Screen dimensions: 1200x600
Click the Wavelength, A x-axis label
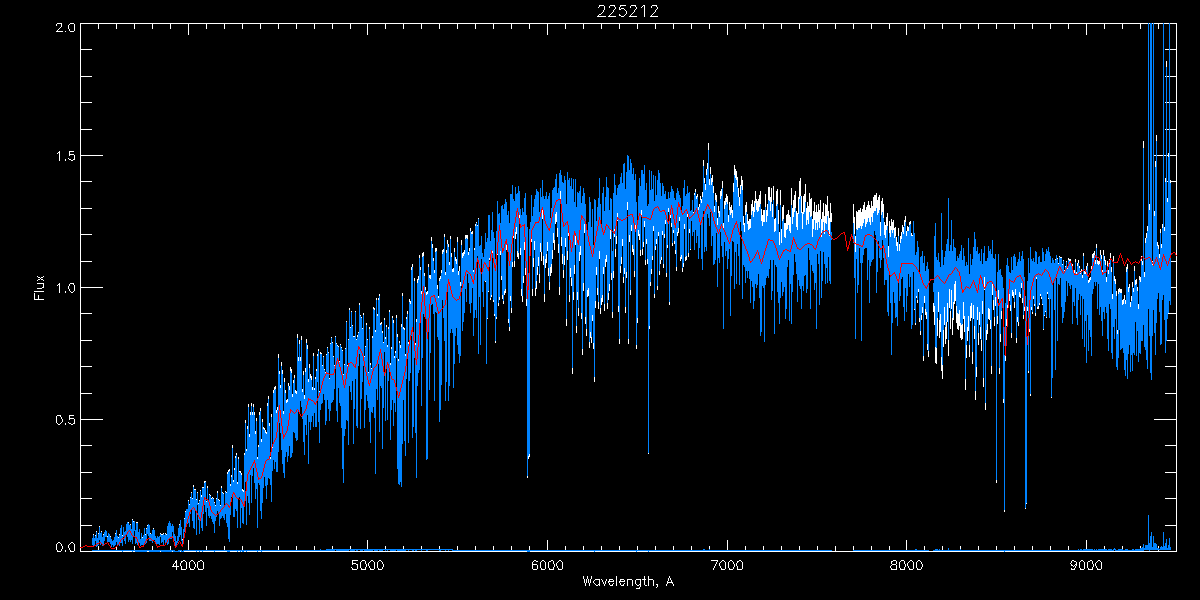pos(627,582)
